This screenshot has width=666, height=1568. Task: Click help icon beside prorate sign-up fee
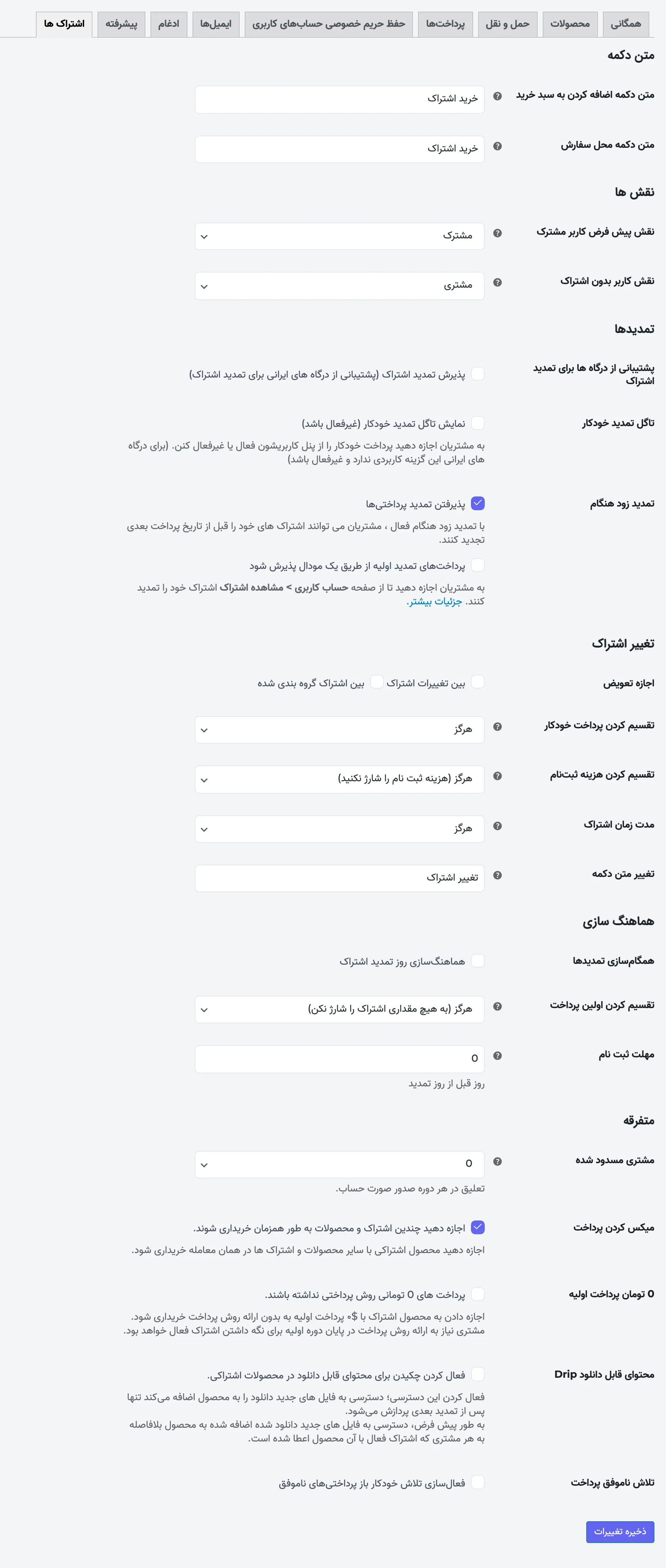pos(497,776)
